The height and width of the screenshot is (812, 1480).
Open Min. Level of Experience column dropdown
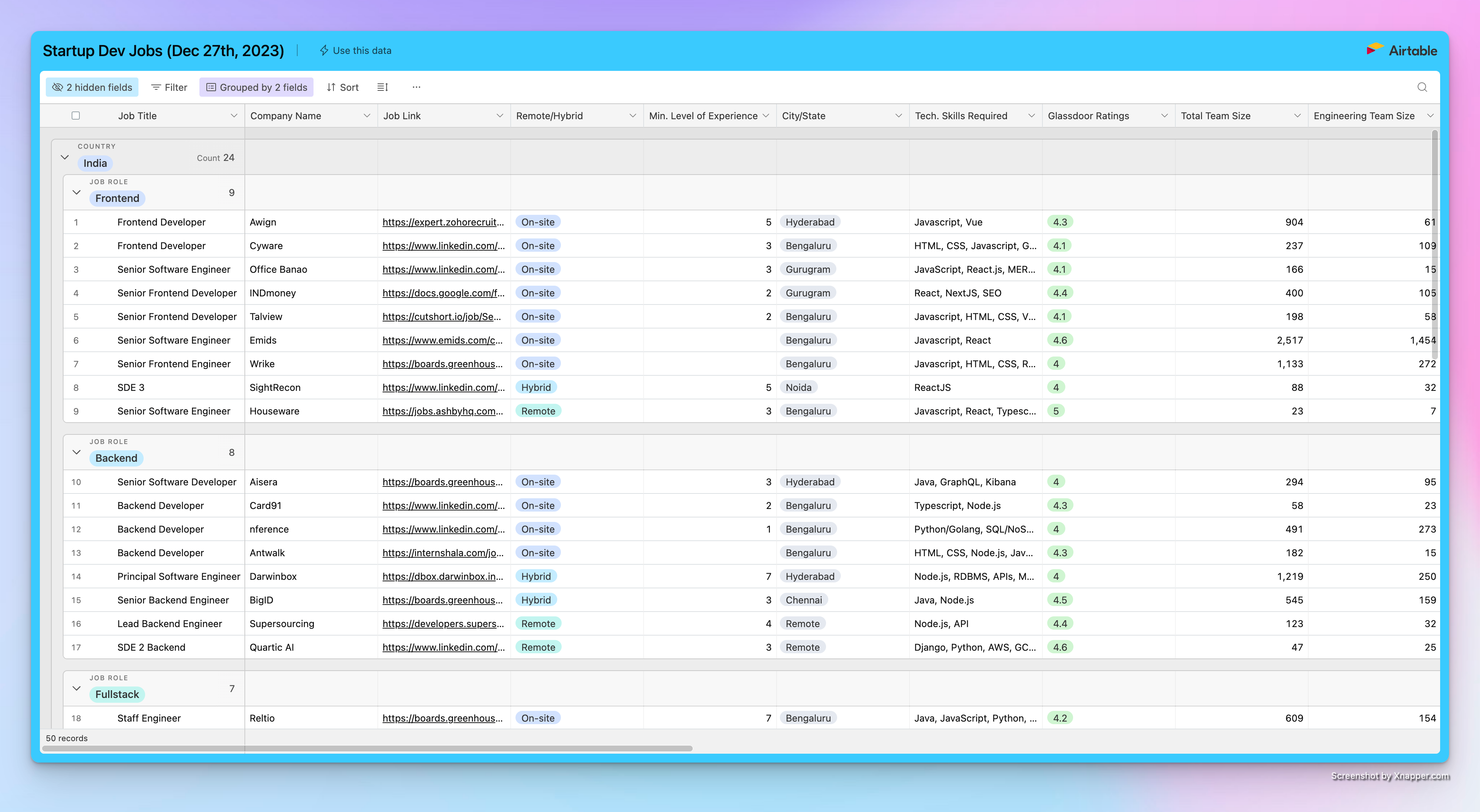tap(765, 116)
